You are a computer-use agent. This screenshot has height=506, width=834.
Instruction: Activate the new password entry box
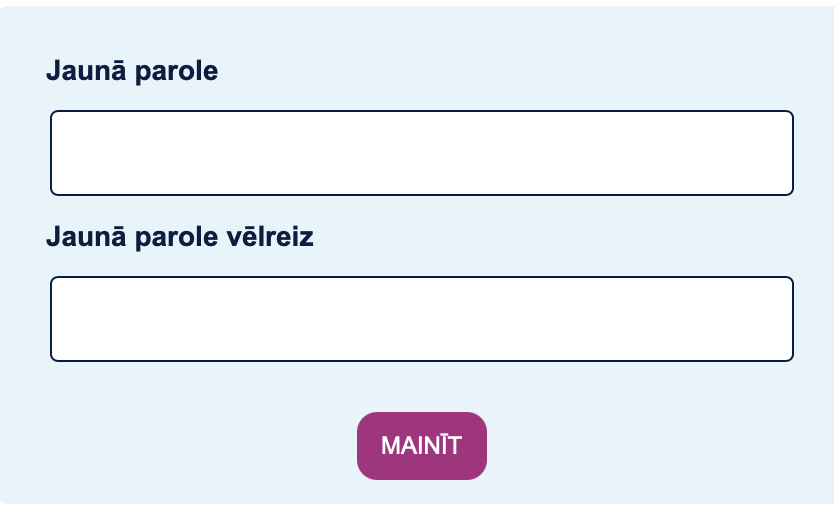click(421, 153)
